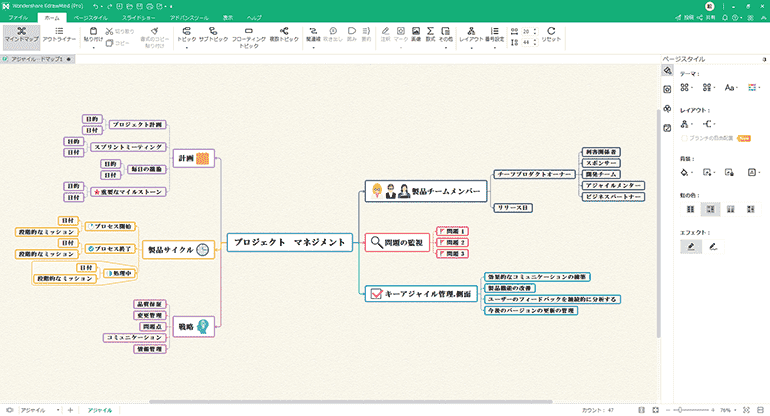This screenshot has height=416, width=770.
Task: Enable the hand-drawn エフェクト style
Action: pos(713,245)
